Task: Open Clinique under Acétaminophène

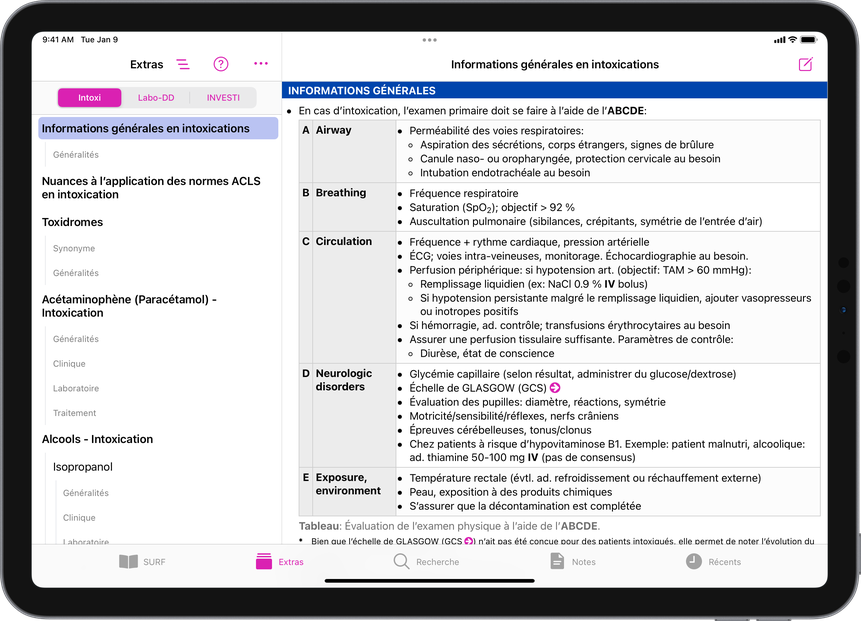Action: click(69, 364)
